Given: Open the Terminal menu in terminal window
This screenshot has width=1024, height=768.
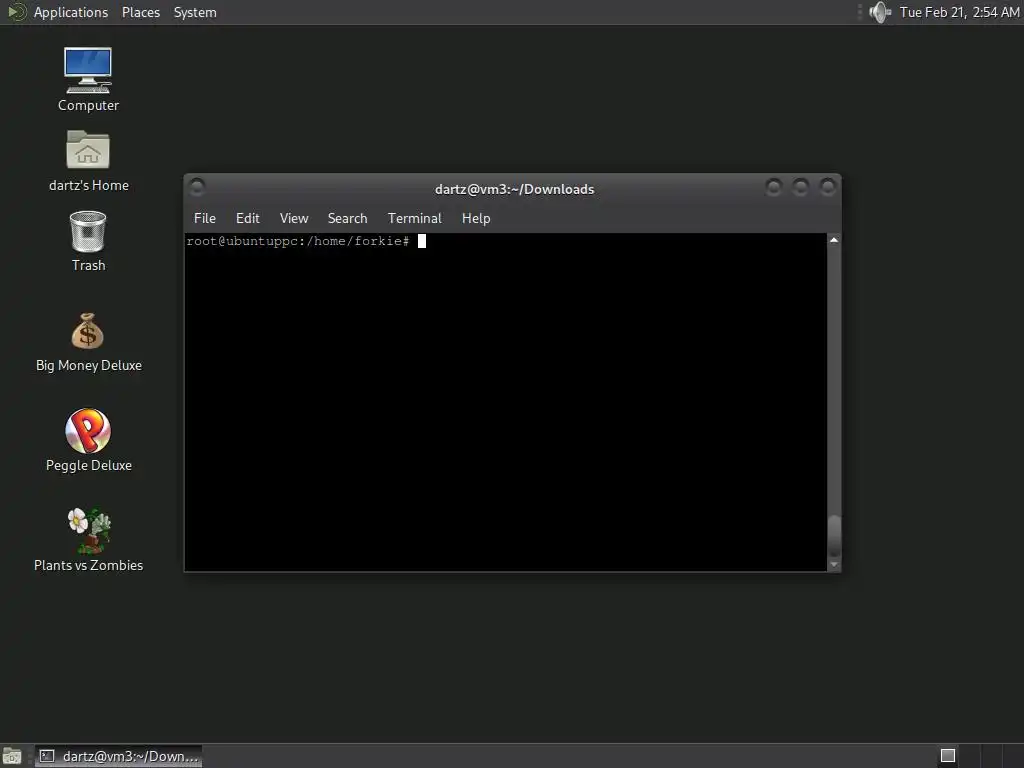Looking at the screenshot, I should pyautogui.click(x=415, y=218).
